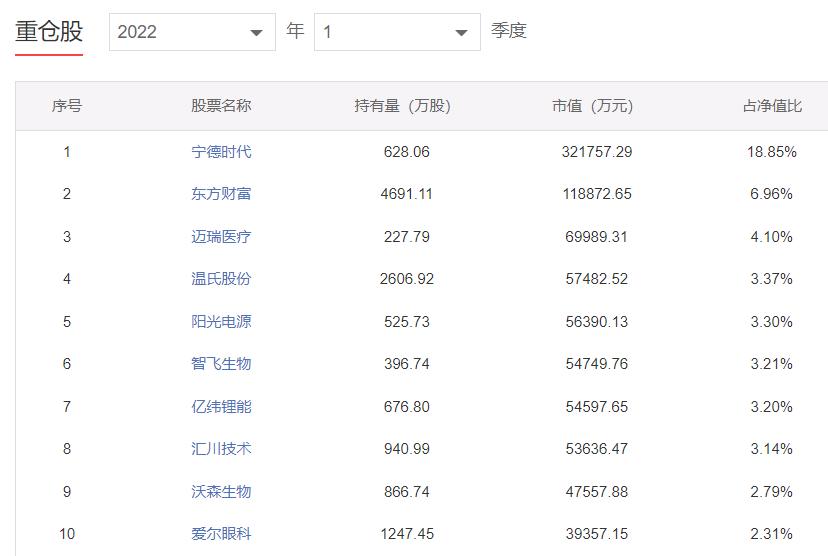Open the 2022 year dropdown

click(x=192, y=32)
